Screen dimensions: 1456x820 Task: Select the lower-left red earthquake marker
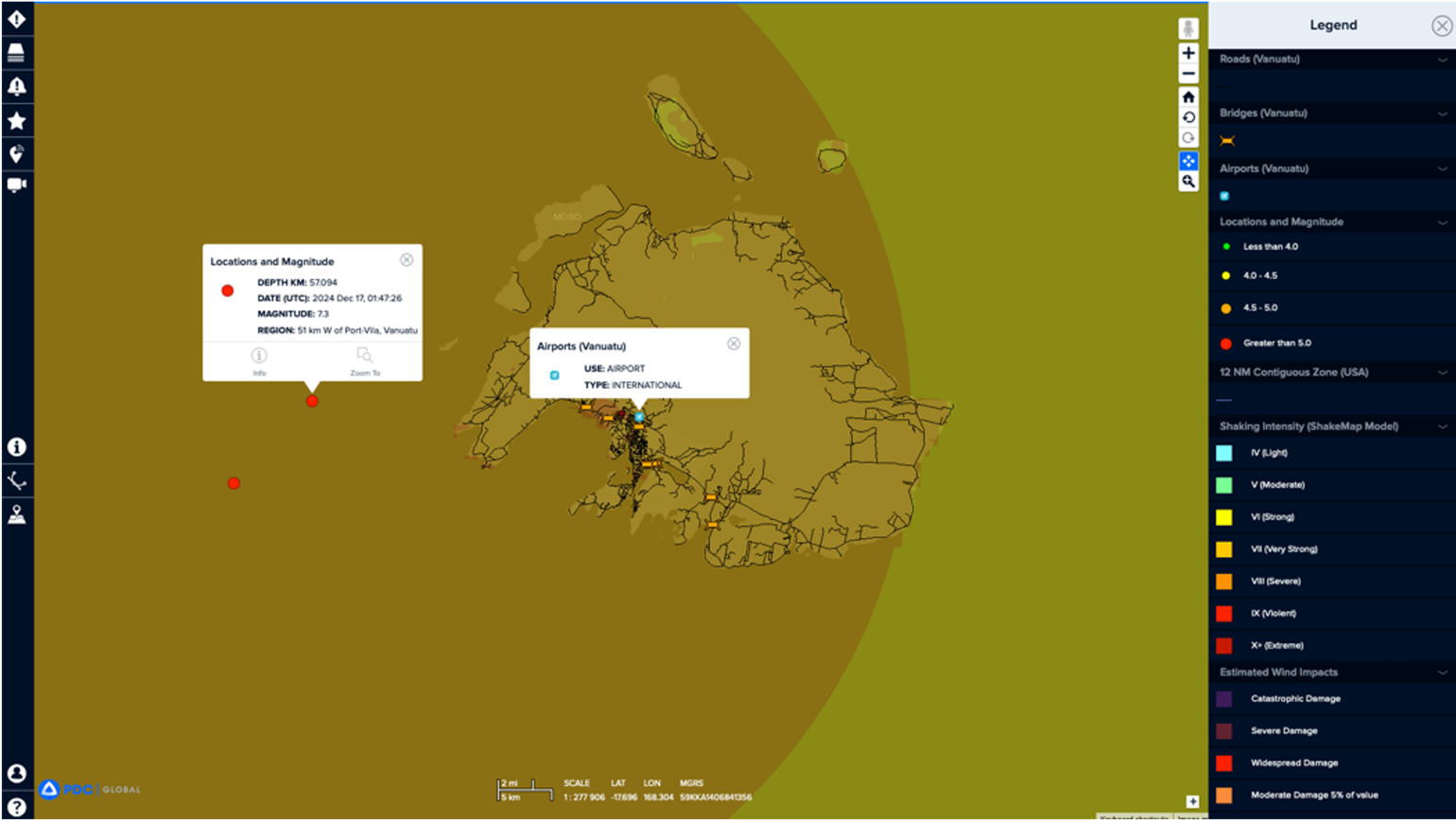tap(234, 483)
